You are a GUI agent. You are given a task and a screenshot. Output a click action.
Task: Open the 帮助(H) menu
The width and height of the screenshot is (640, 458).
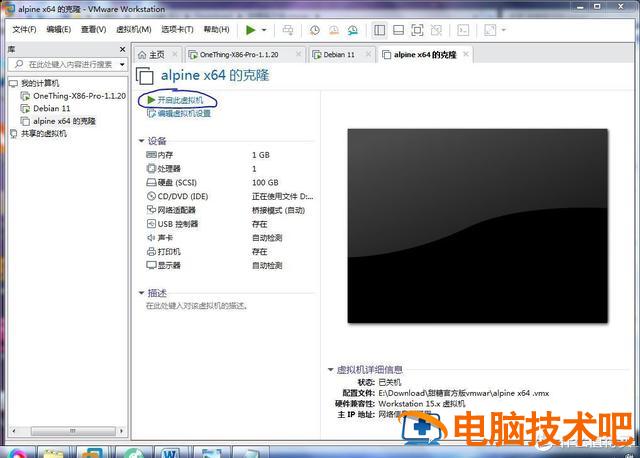pyautogui.click(x=216, y=29)
